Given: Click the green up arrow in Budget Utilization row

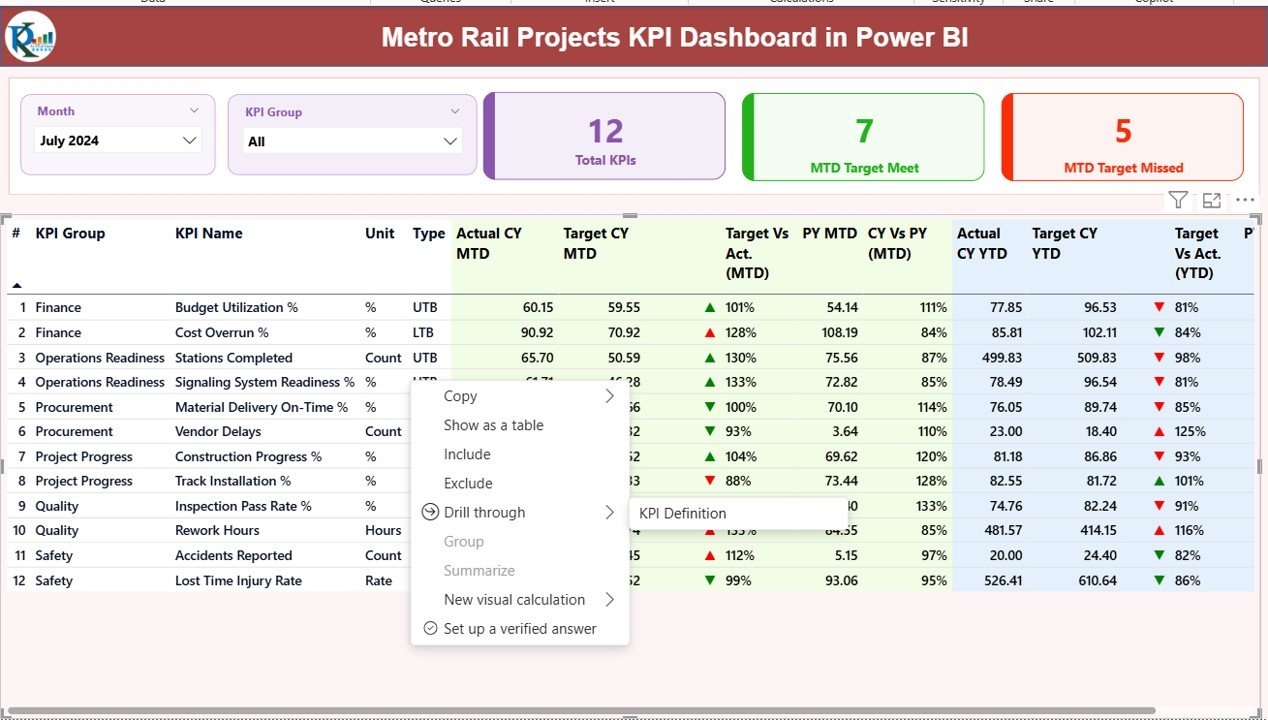Looking at the screenshot, I should 709,308.
